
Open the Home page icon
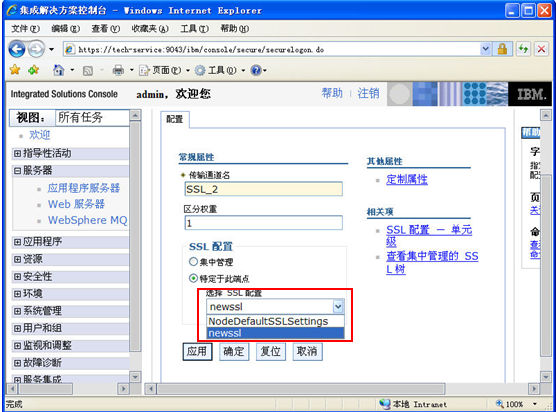coord(59,70)
